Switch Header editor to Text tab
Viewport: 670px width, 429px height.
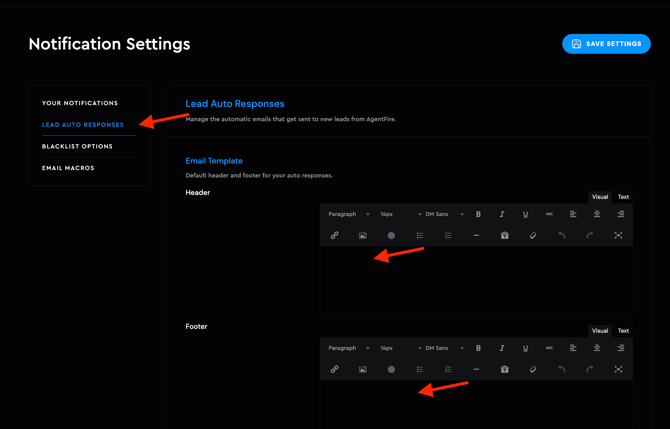point(623,197)
